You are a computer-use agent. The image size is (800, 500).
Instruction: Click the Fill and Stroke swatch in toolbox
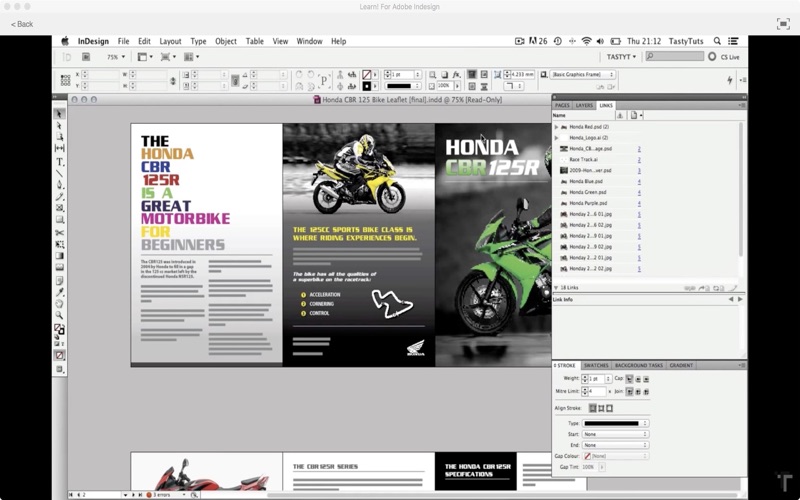tap(59, 330)
